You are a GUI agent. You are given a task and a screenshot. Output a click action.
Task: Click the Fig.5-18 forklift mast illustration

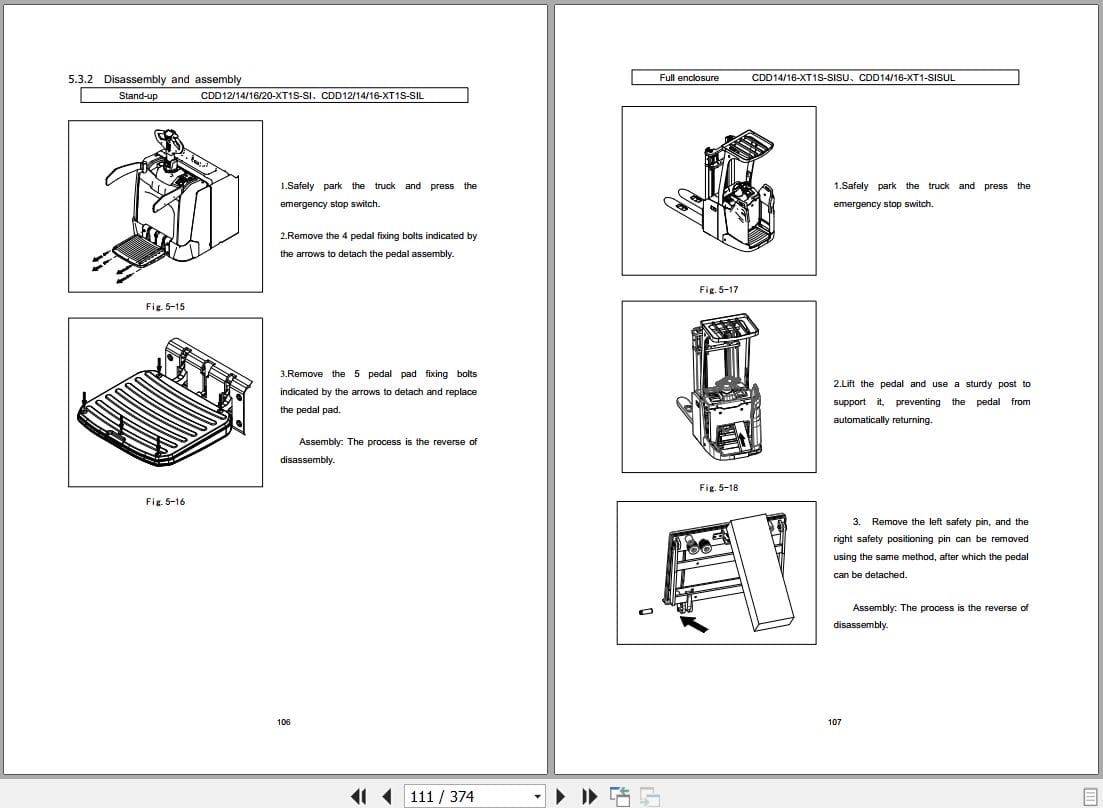718,387
